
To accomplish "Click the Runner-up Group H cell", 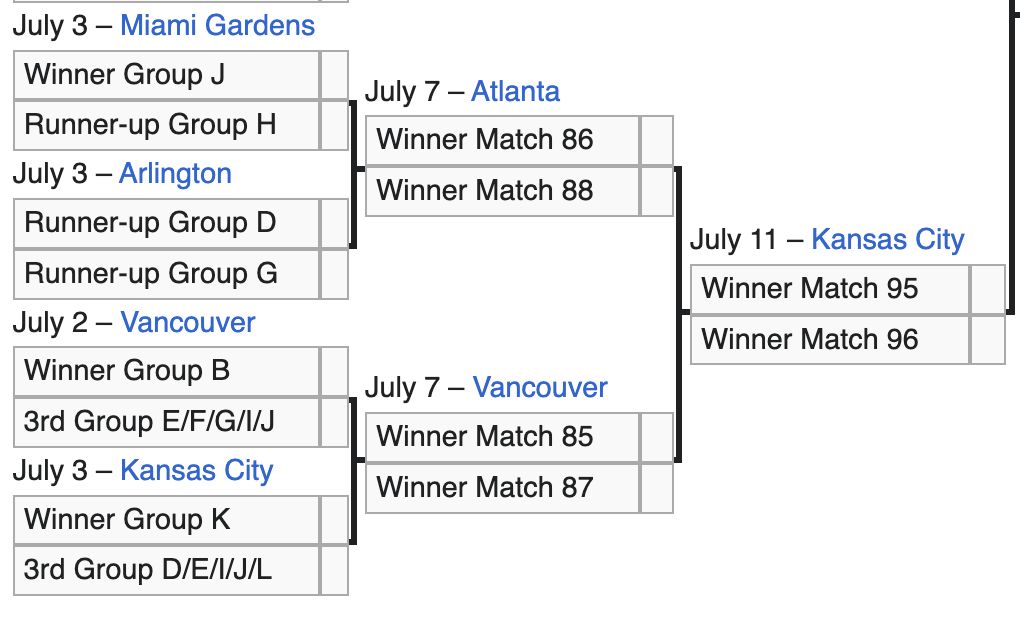I will 167,125.
